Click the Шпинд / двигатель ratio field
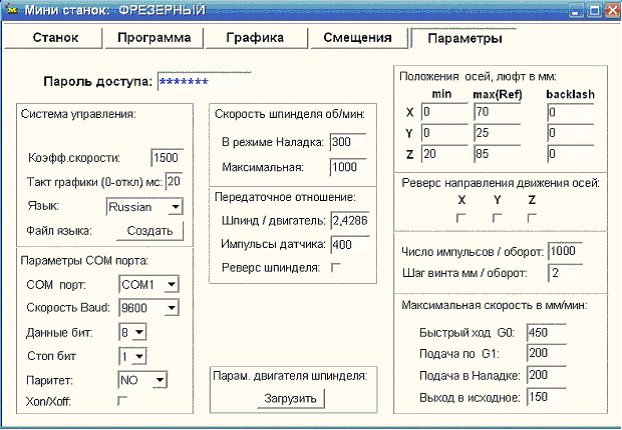622x430 pixels. (x=350, y=221)
